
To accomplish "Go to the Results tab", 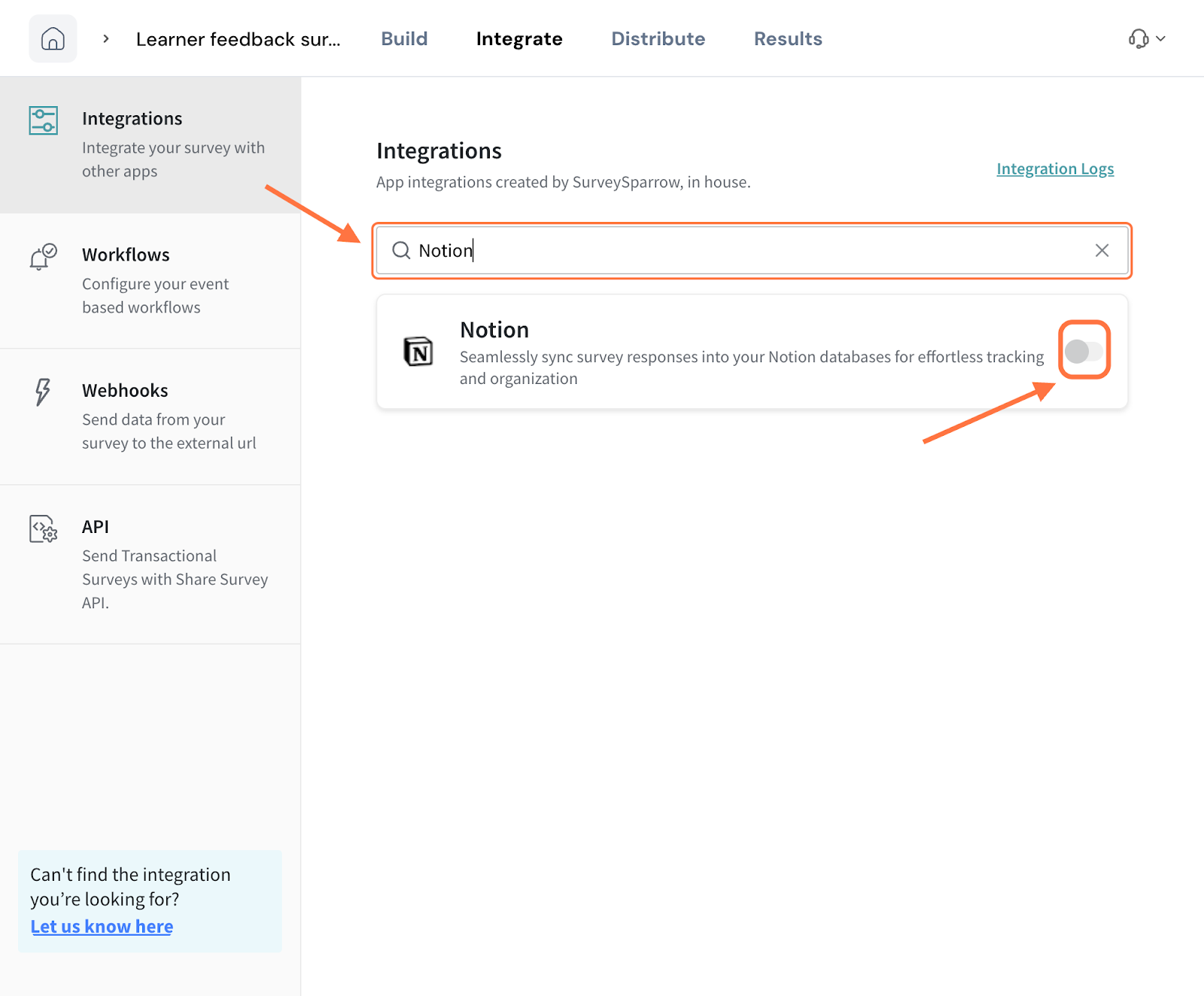I will pos(788,38).
